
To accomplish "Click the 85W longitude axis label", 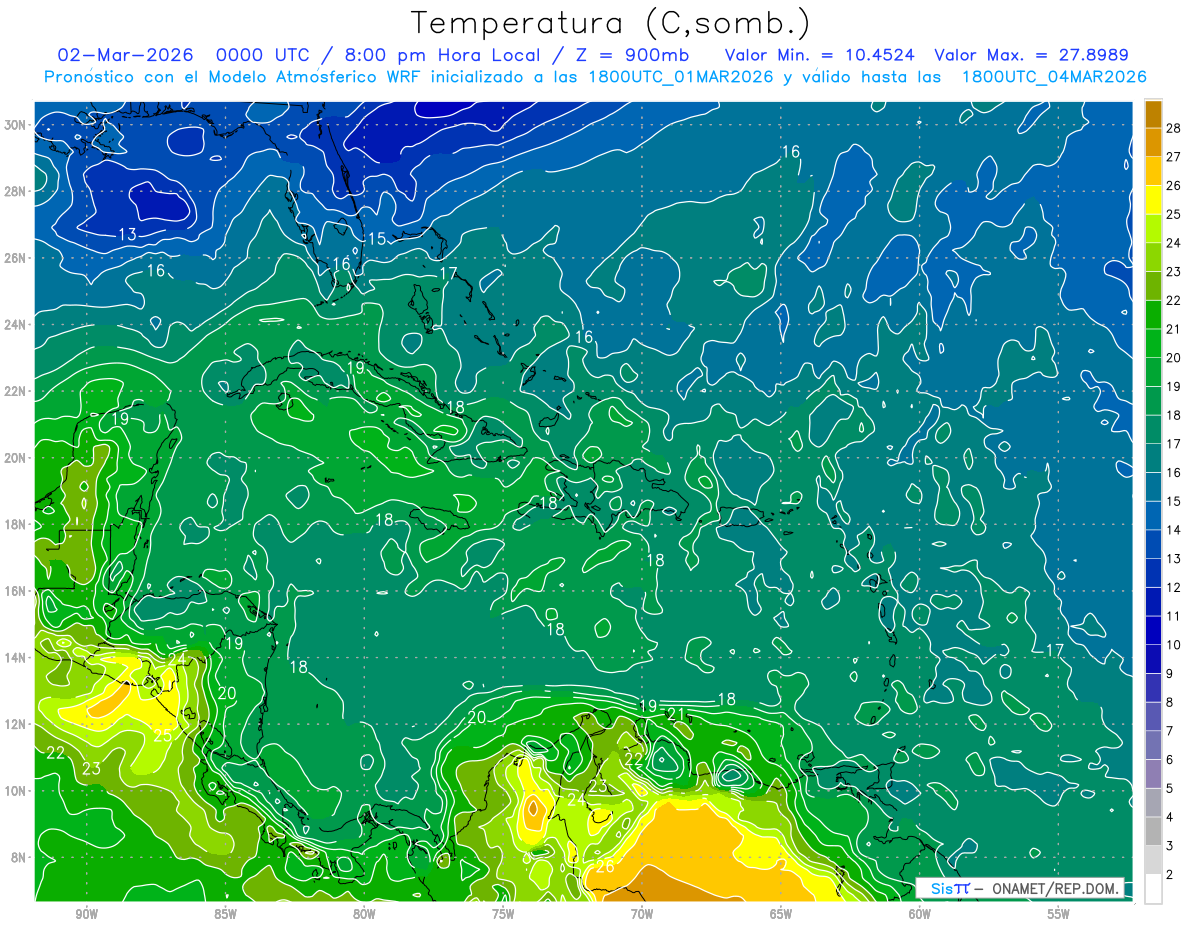I will click(x=225, y=913).
